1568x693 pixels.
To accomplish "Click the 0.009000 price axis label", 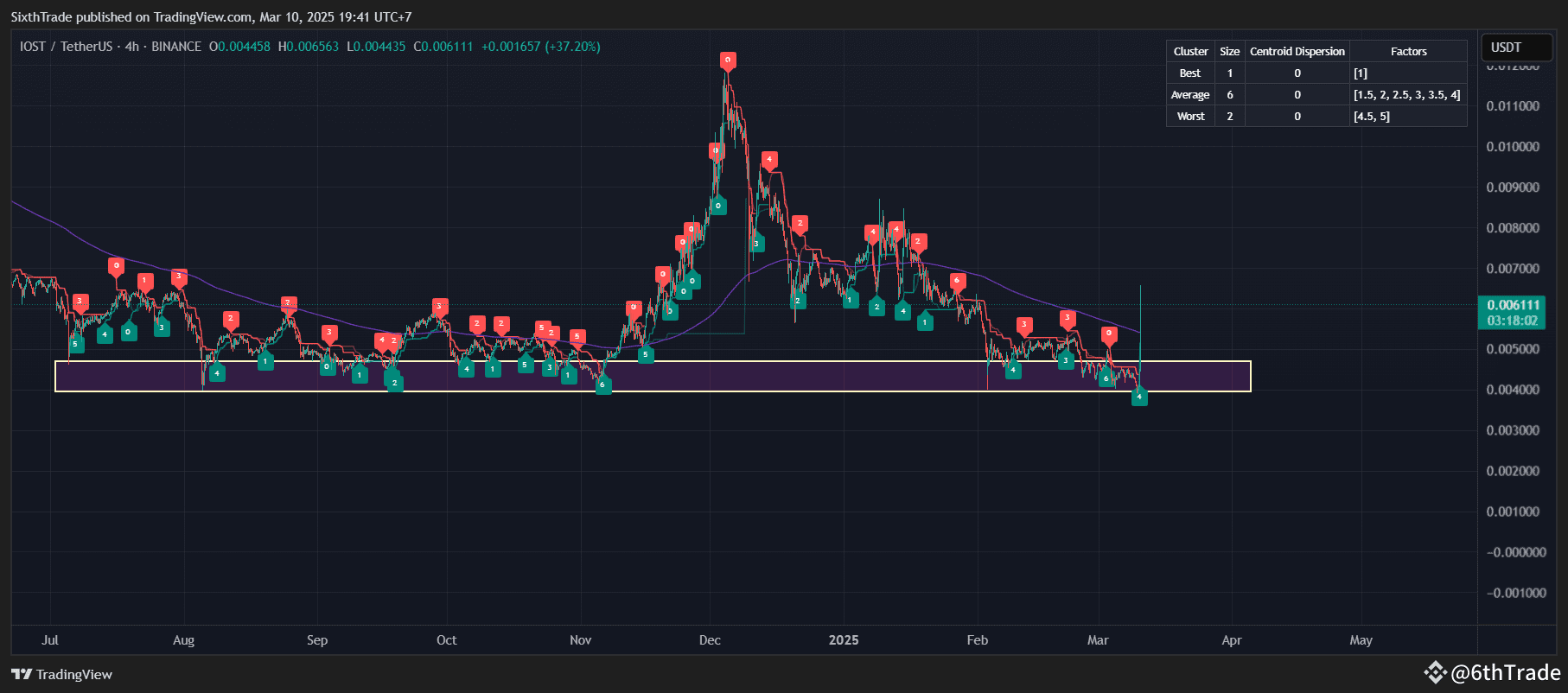I will [x=1513, y=188].
